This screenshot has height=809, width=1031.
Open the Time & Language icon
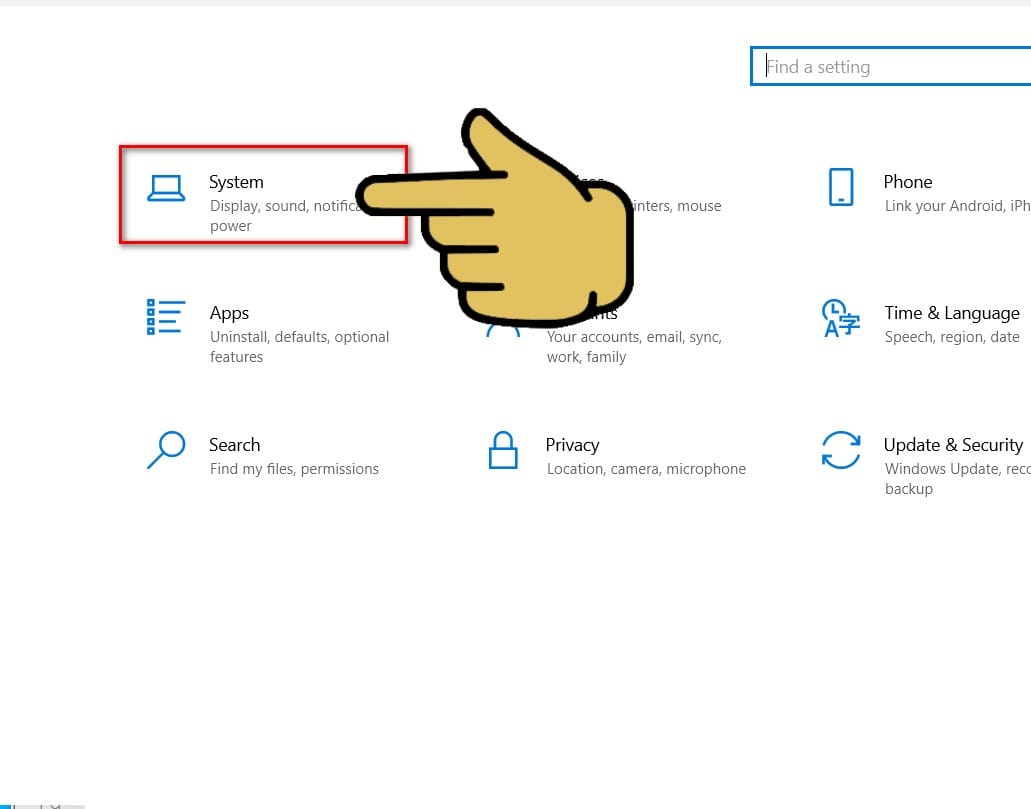(x=840, y=318)
